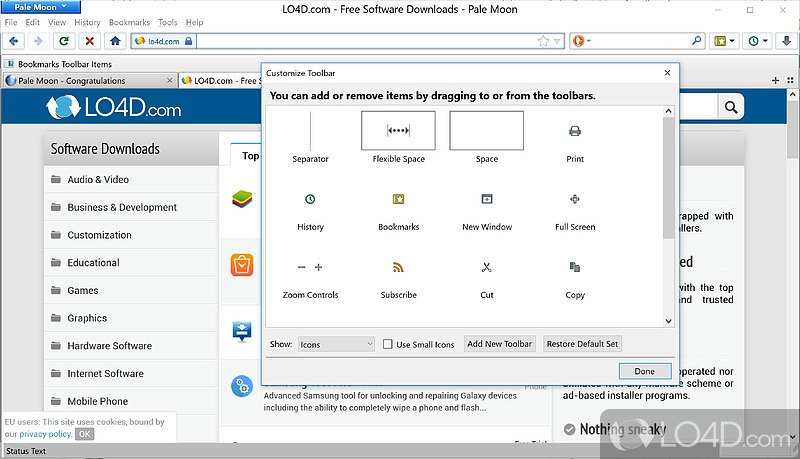The width and height of the screenshot is (800, 459).
Task: Open Internet Software category
Action: pyautogui.click(x=131, y=373)
